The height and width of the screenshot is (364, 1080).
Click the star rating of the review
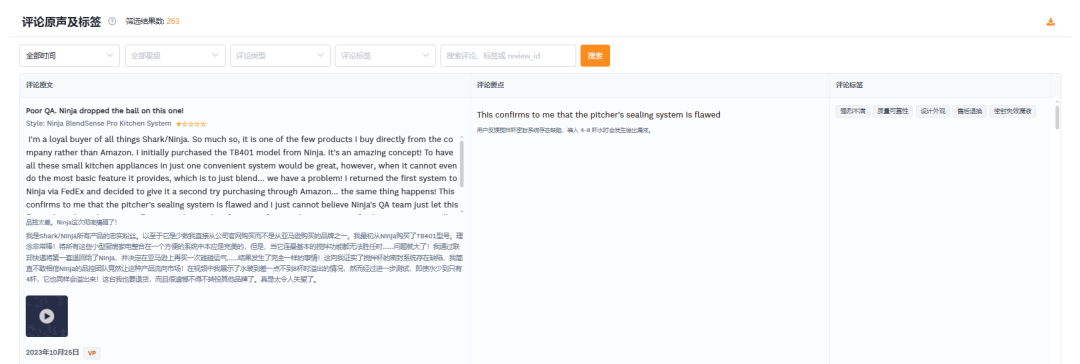[191, 124]
